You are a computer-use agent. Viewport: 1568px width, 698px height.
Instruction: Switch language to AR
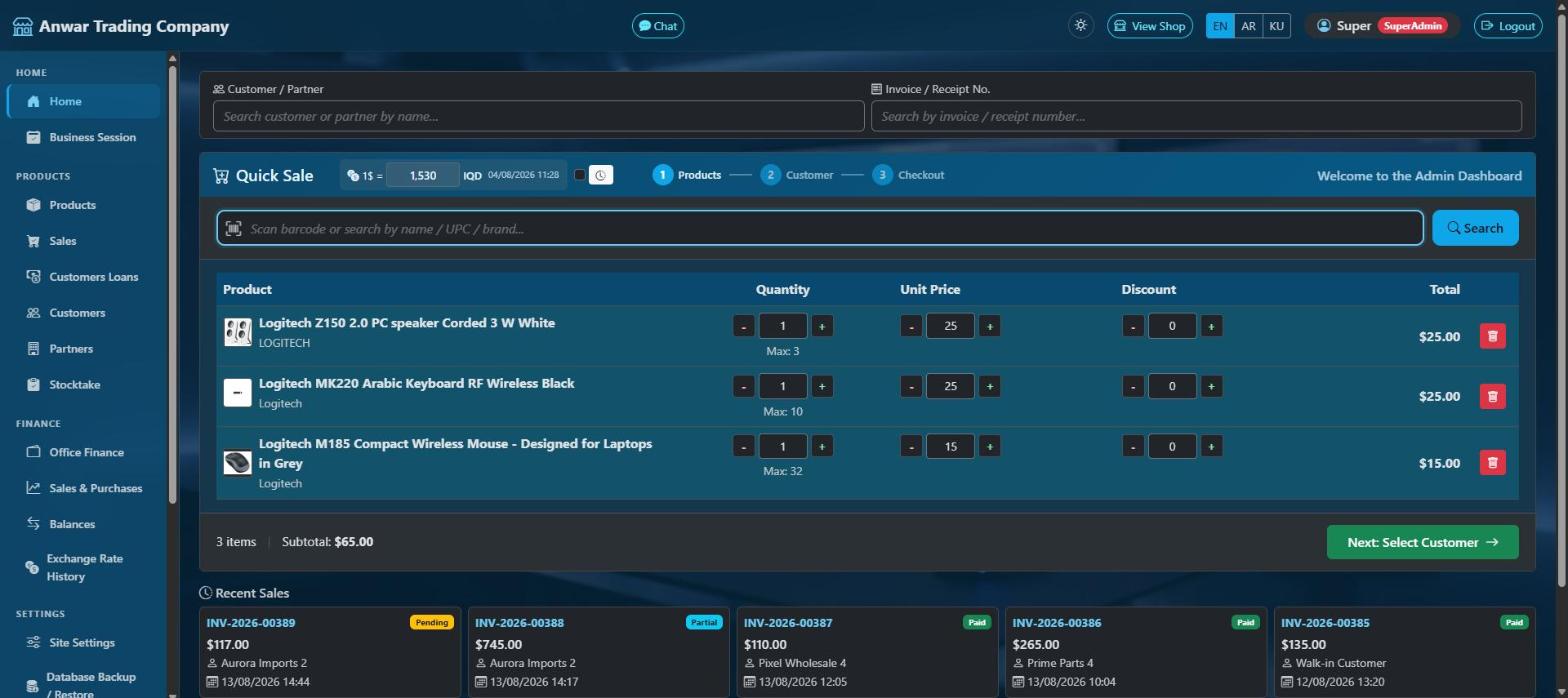(x=1248, y=26)
